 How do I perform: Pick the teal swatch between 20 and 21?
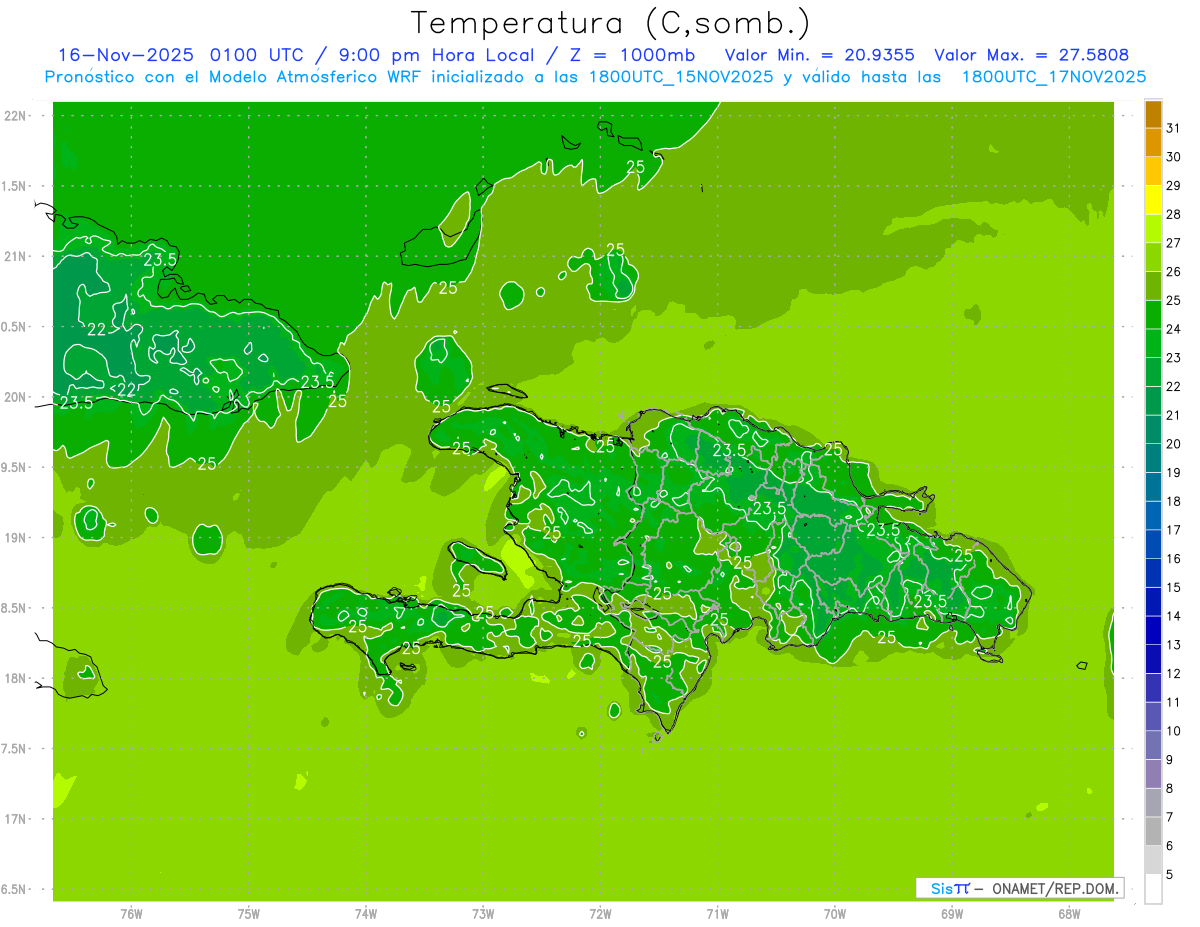click(1153, 429)
